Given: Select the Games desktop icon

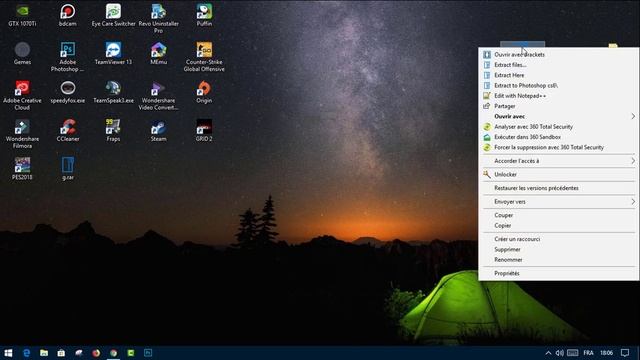Looking at the screenshot, I should (x=22, y=53).
